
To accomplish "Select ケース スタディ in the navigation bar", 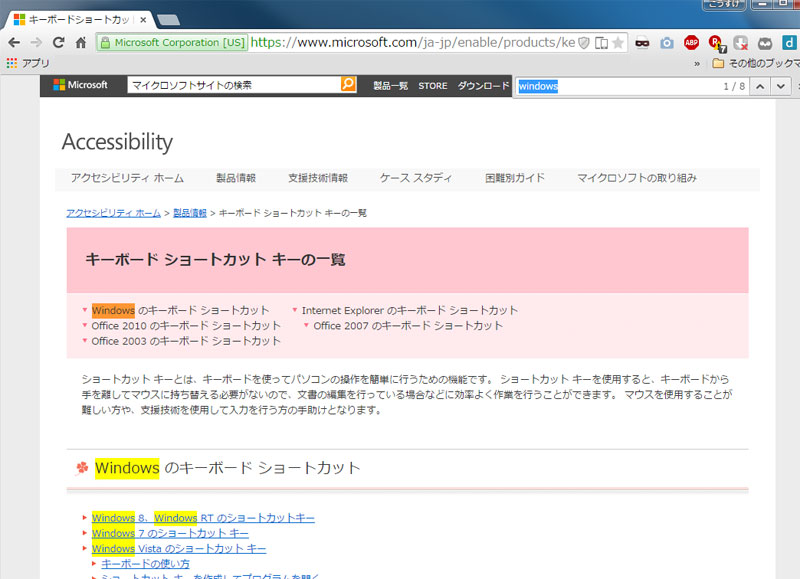I will 416,178.
